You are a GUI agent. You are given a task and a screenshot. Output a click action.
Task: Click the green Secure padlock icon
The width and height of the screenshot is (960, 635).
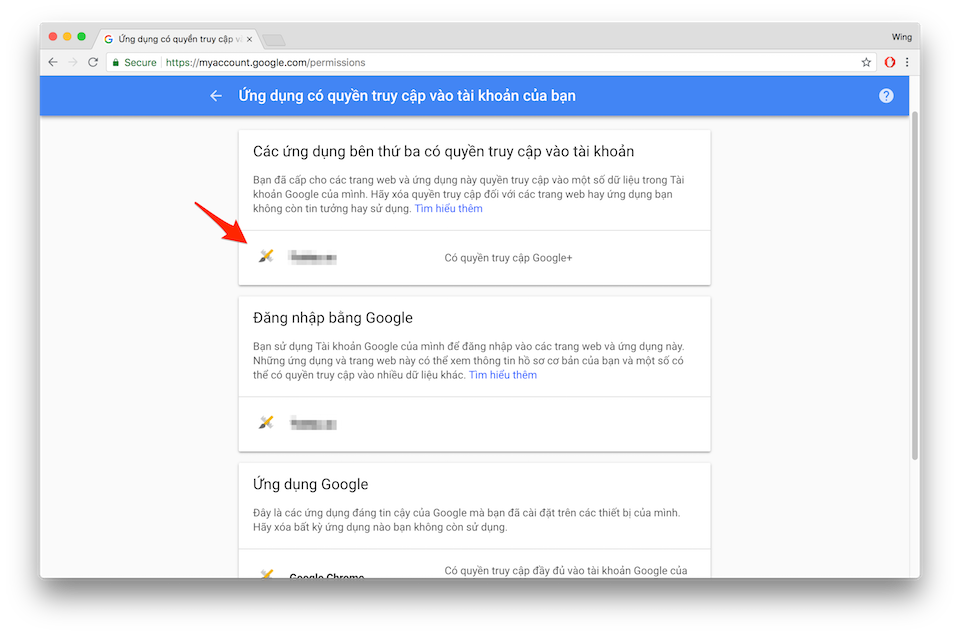116,62
